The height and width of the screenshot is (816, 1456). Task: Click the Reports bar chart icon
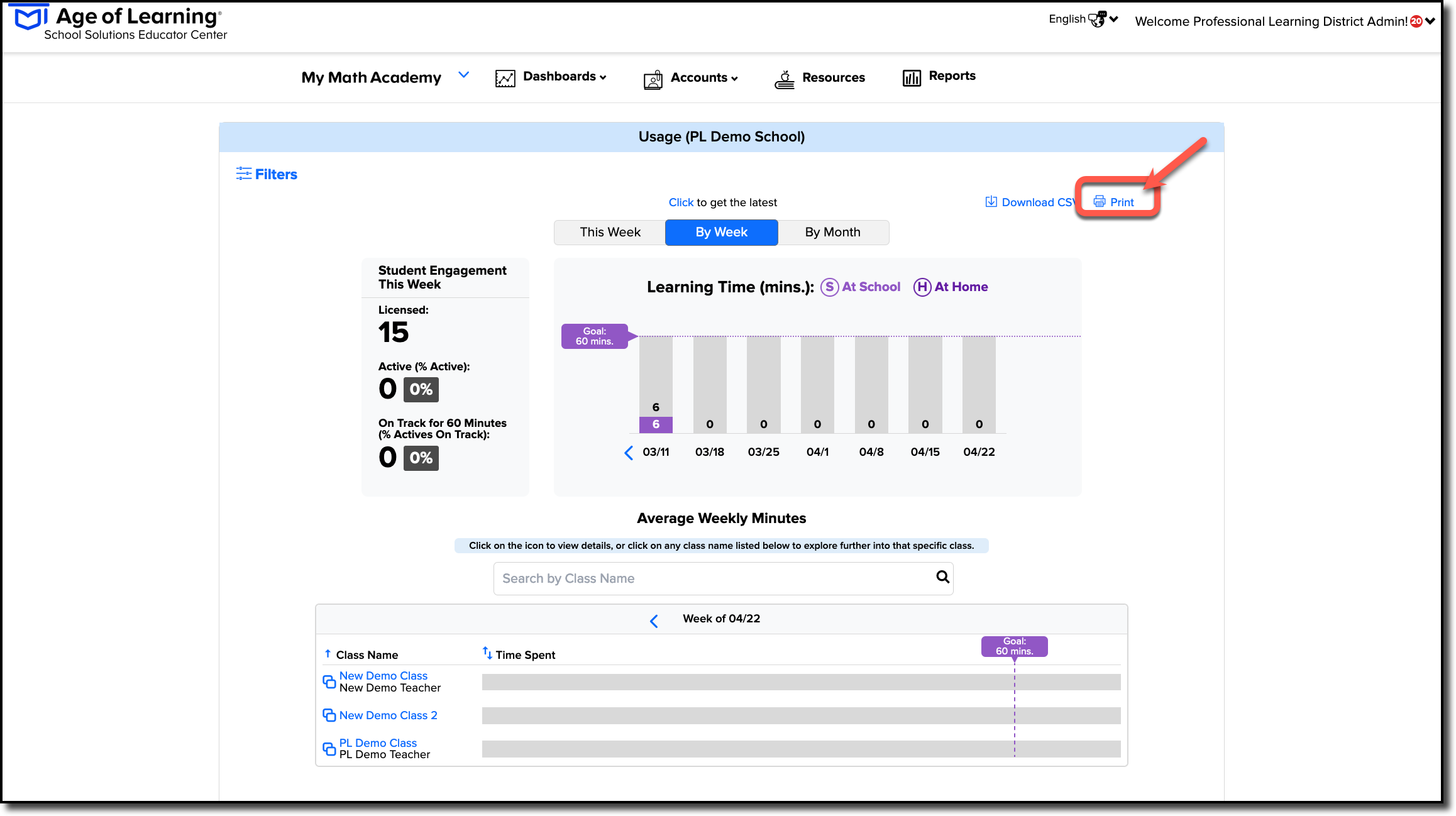(912, 77)
